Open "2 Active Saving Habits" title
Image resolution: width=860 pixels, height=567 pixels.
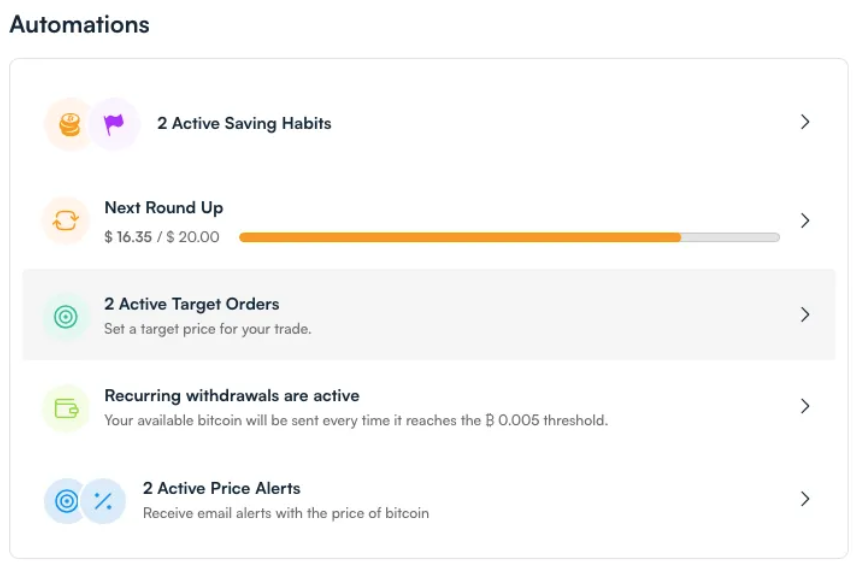(244, 123)
